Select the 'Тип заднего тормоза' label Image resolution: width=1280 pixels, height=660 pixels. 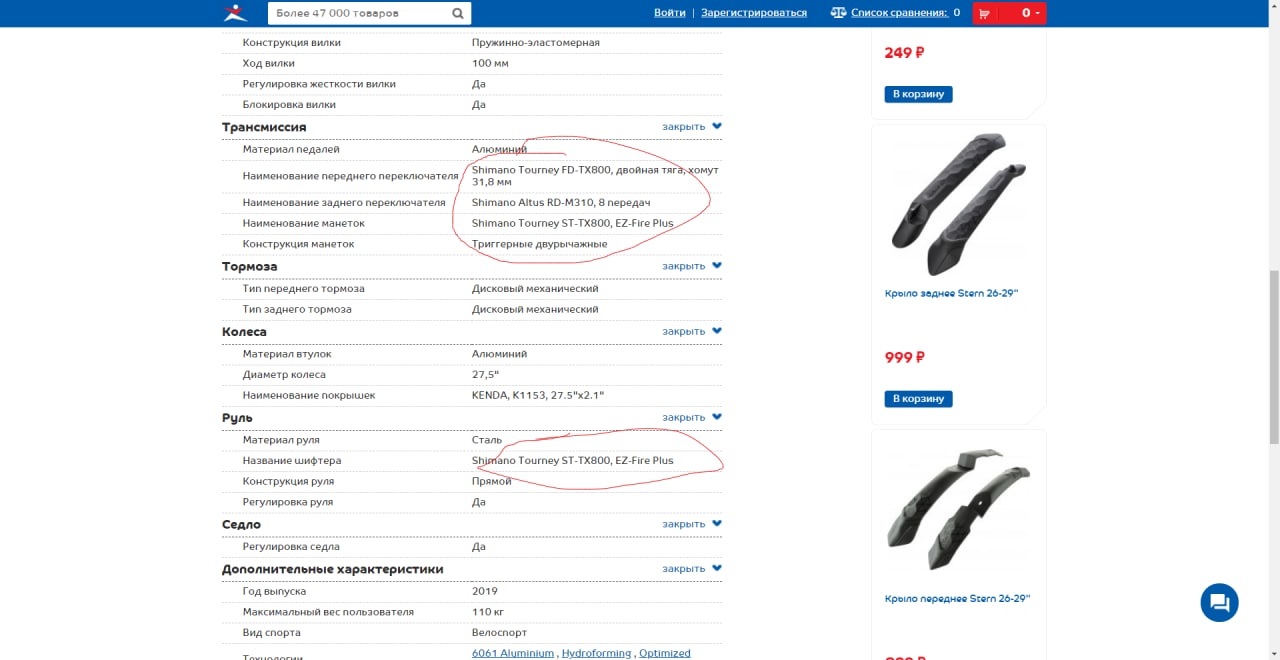click(x=297, y=310)
